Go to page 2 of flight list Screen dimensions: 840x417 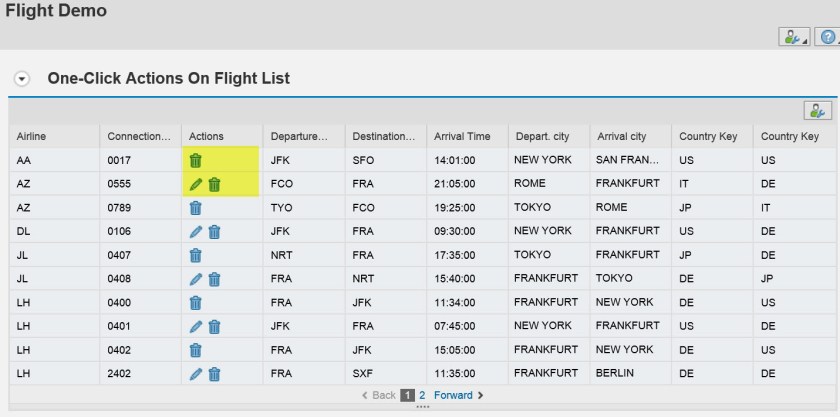pos(422,396)
